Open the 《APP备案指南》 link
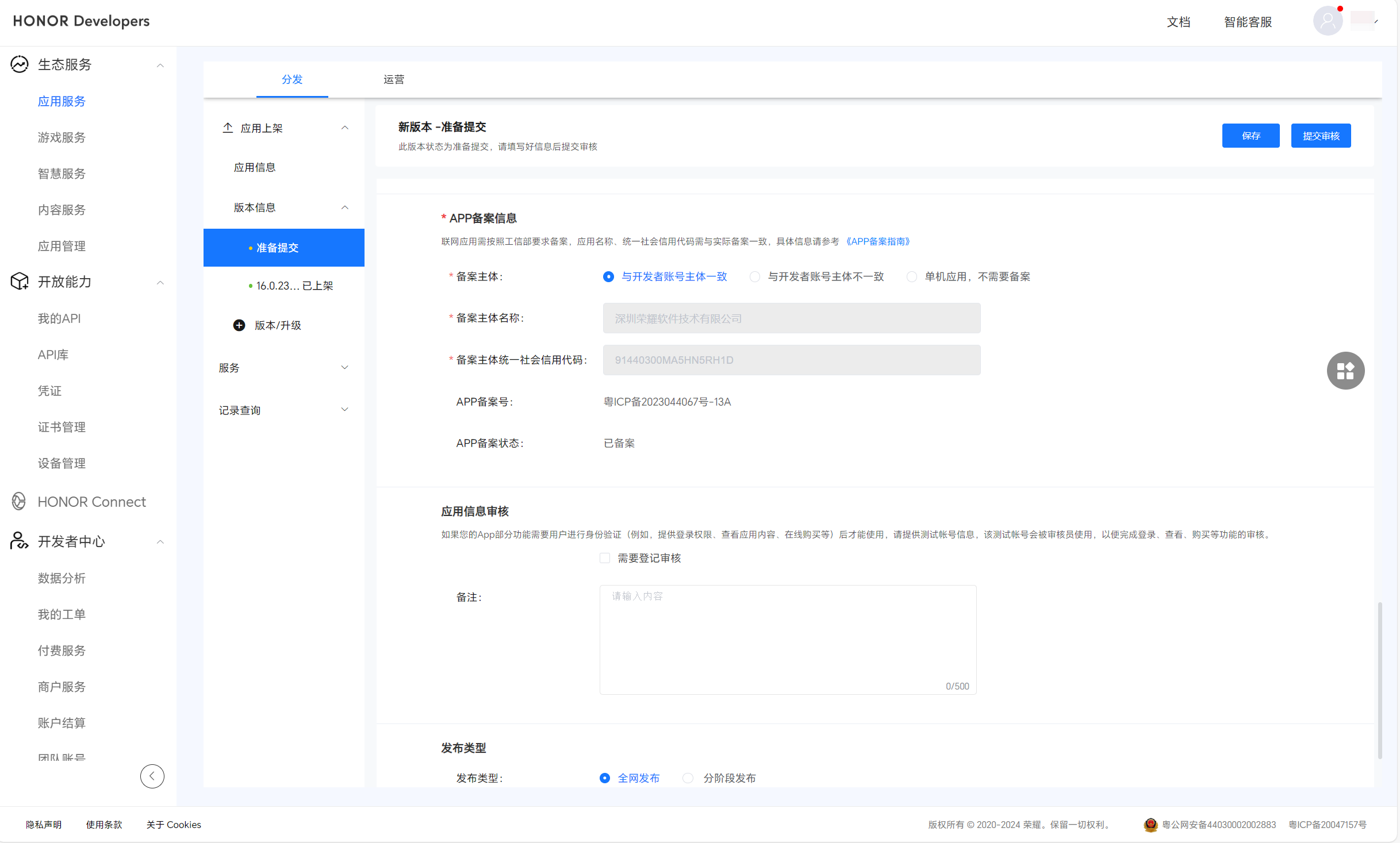Viewport: 1400px width, 843px height. tap(879, 241)
